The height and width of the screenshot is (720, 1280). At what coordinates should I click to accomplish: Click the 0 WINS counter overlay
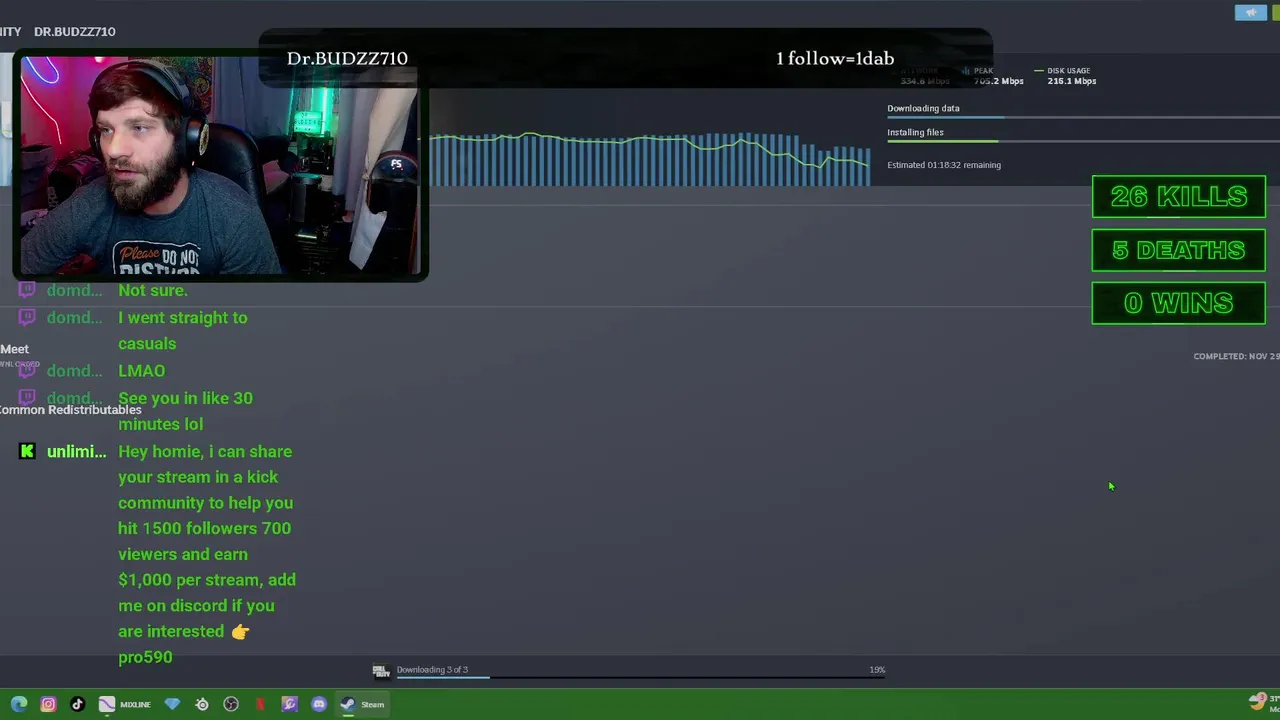coord(1179,303)
